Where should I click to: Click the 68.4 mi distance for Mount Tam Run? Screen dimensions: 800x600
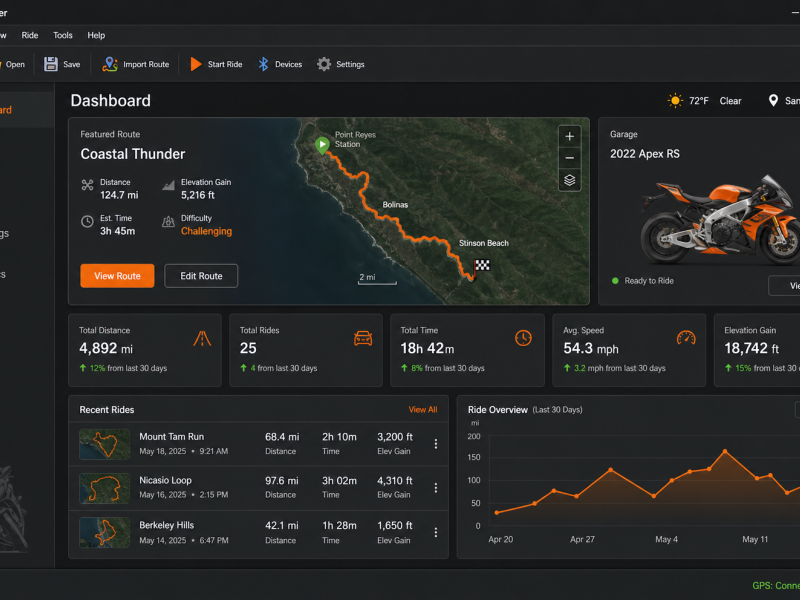282,437
